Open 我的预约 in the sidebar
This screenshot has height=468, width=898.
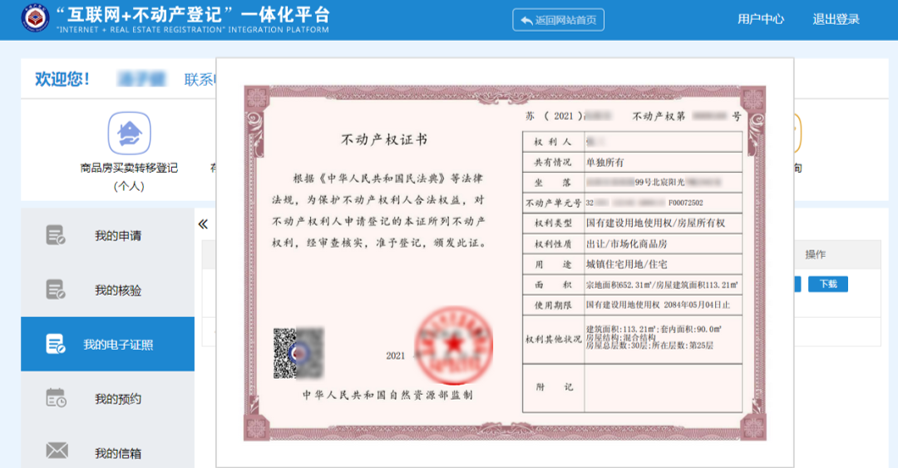108,399
